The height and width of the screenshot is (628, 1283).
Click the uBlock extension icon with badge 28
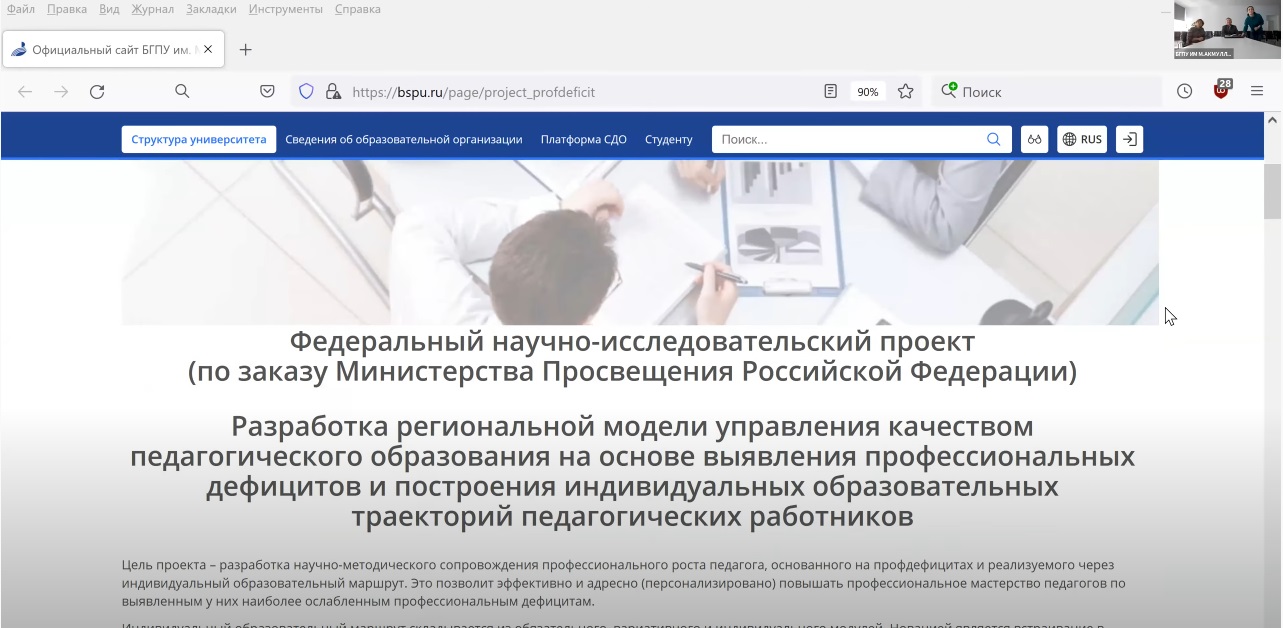click(1221, 91)
